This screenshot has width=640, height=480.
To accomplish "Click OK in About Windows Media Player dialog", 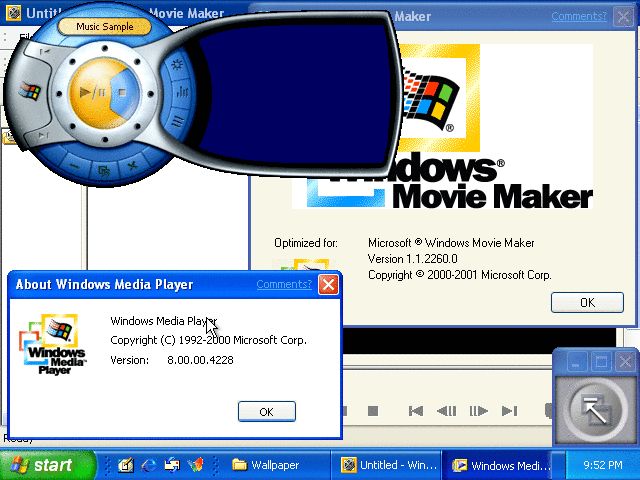I will [267, 411].
